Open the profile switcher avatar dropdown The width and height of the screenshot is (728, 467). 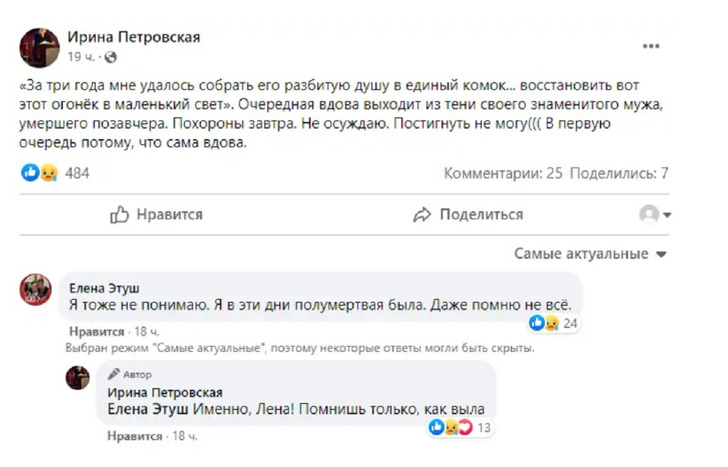point(655,214)
